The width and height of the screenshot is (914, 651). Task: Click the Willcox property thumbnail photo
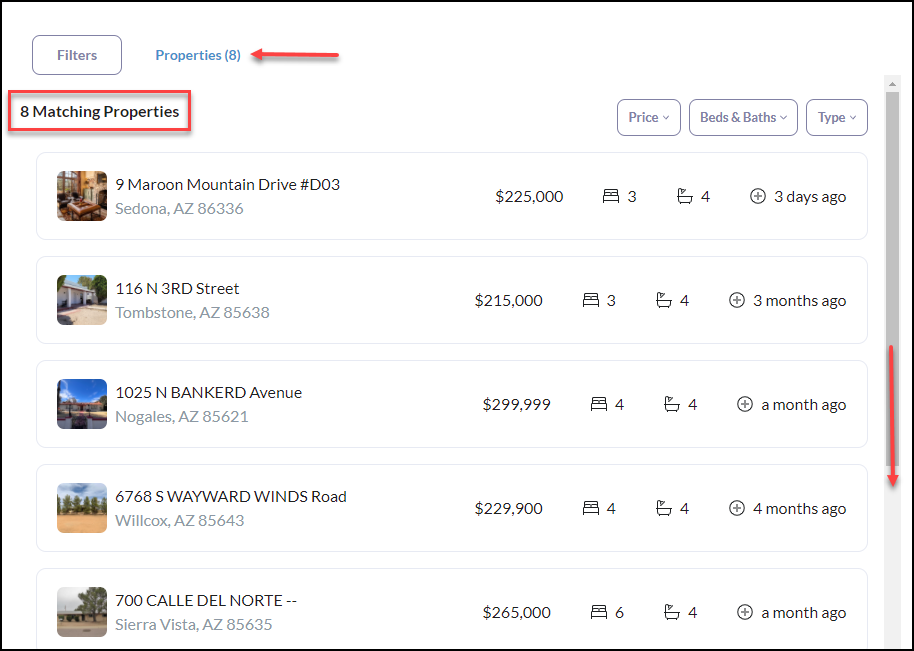click(82, 508)
